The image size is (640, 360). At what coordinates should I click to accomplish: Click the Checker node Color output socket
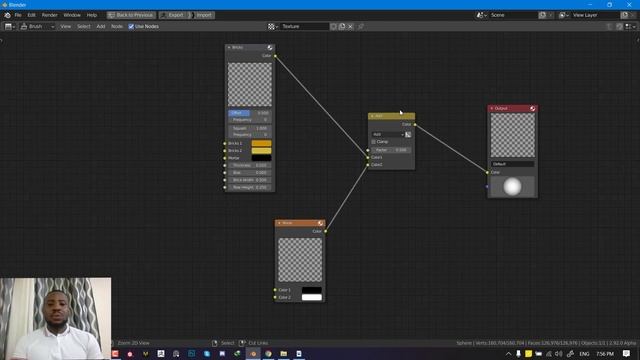click(x=325, y=231)
